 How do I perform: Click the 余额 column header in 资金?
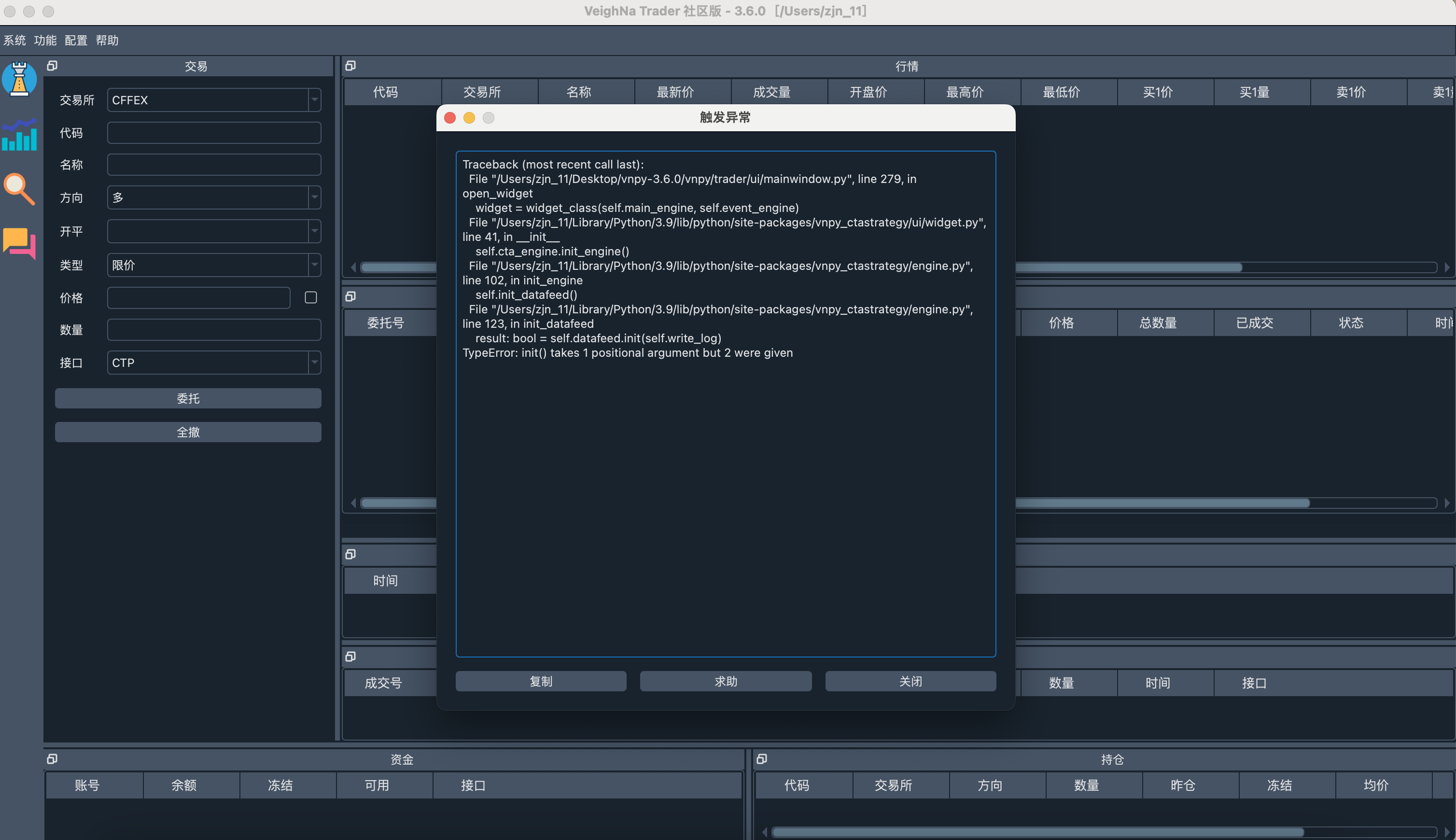click(x=183, y=785)
